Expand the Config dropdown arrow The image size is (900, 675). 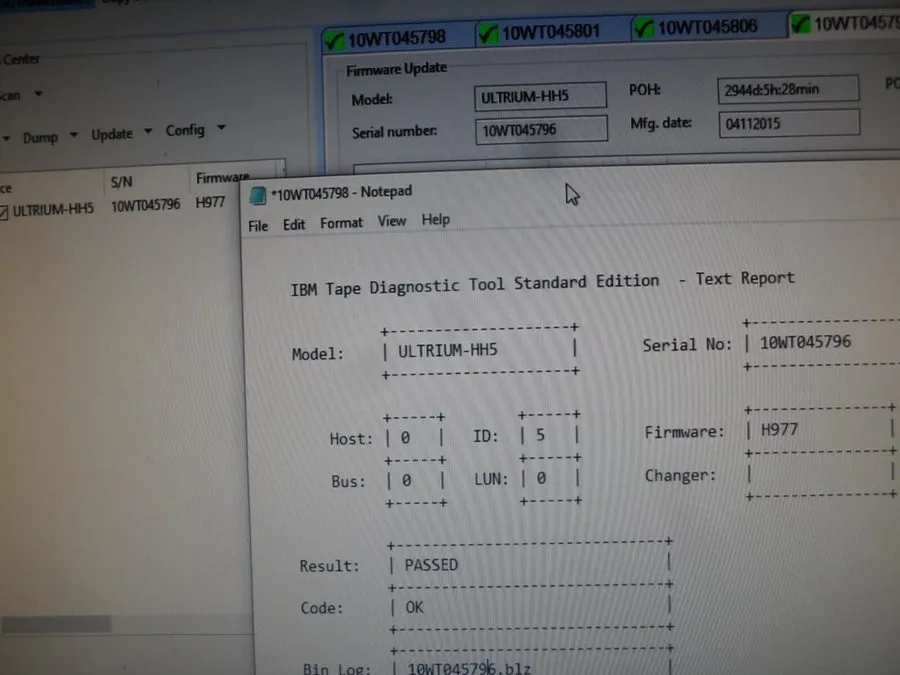(222, 127)
